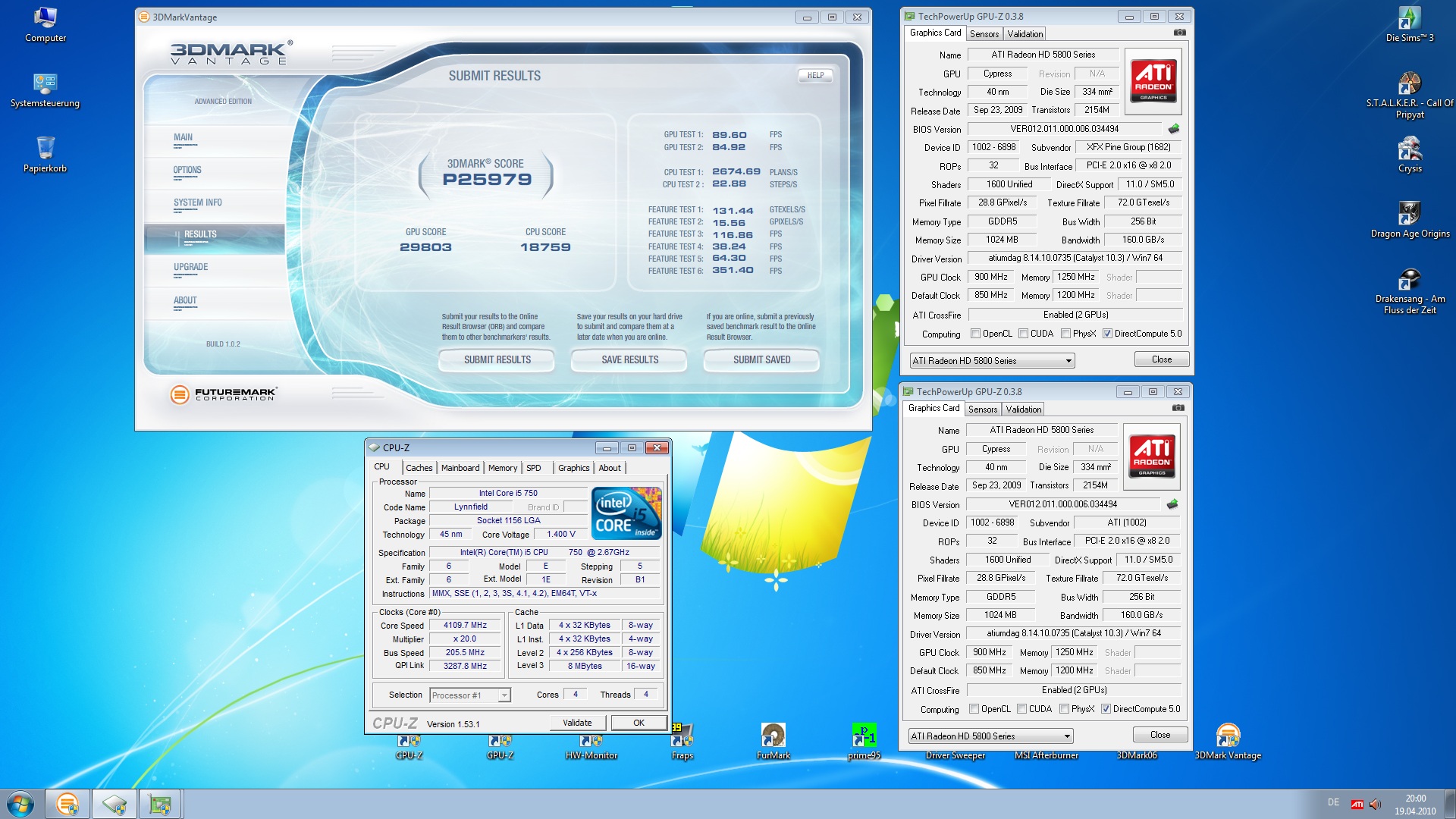Image resolution: width=1456 pixels, height=819 pixels.
Task: Open the GPU-Z desktop shortcut
Action: coord(500,746)
